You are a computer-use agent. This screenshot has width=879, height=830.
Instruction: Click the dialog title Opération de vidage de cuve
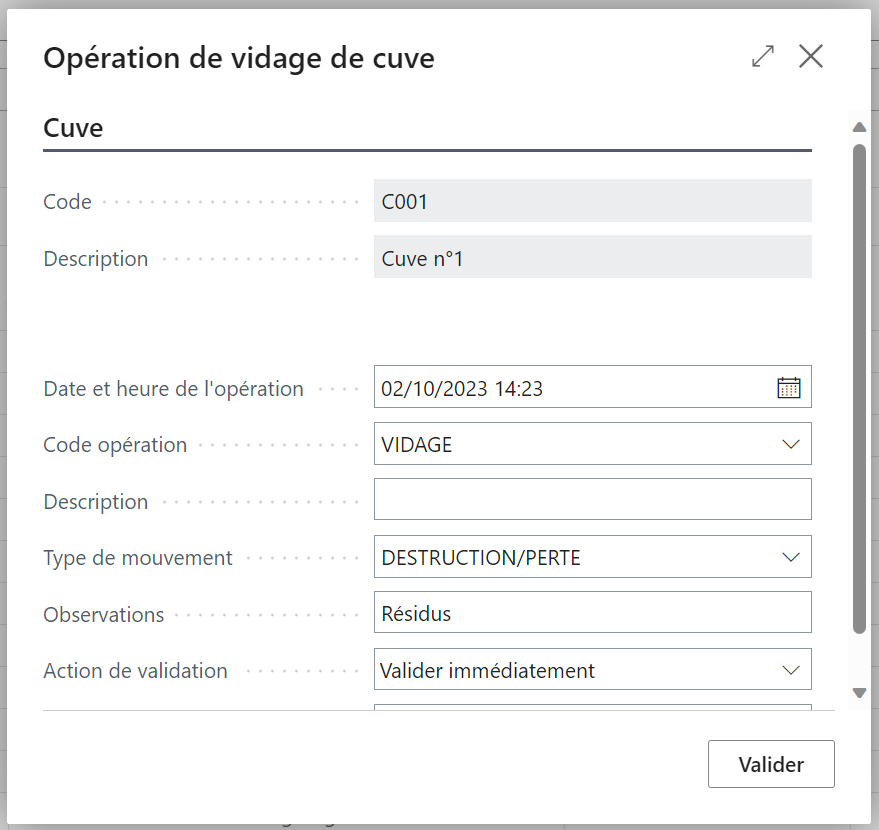[239, 58]
